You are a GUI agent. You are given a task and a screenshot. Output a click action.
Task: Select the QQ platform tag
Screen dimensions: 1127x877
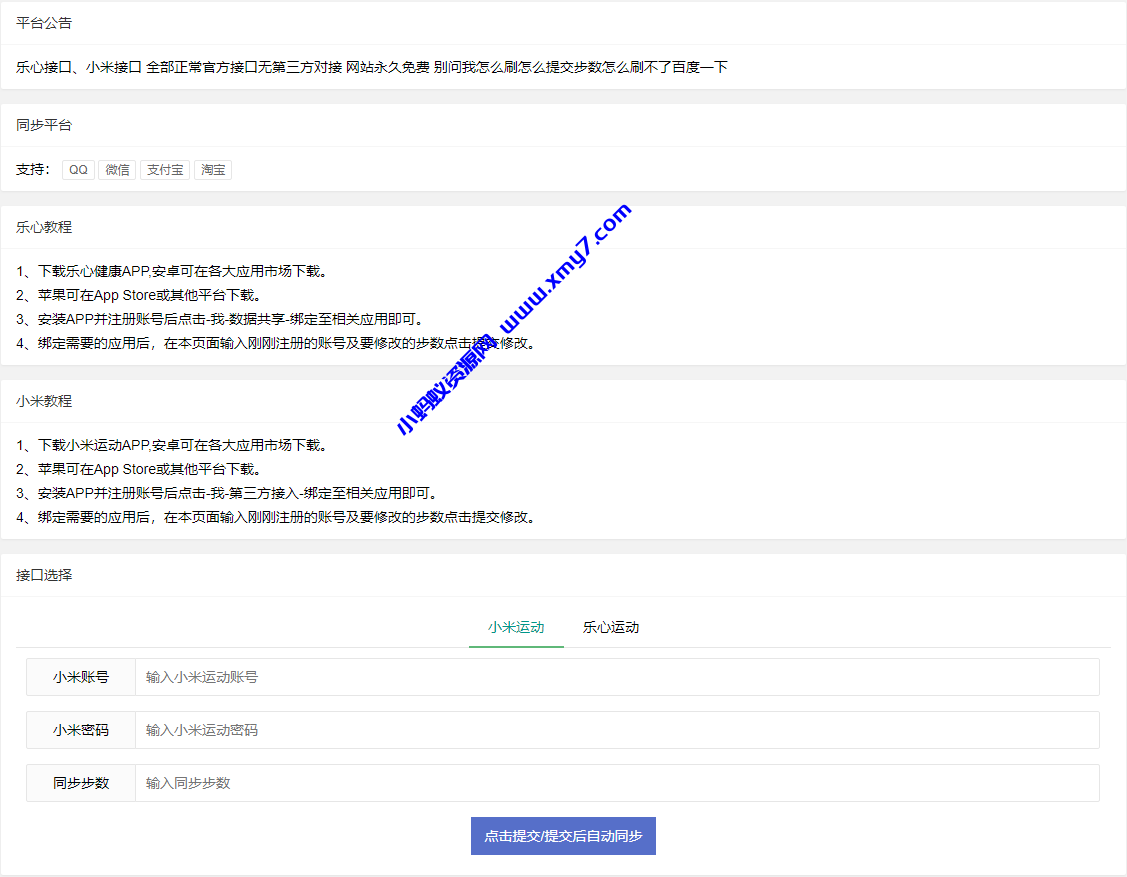[x=77, y=169]
